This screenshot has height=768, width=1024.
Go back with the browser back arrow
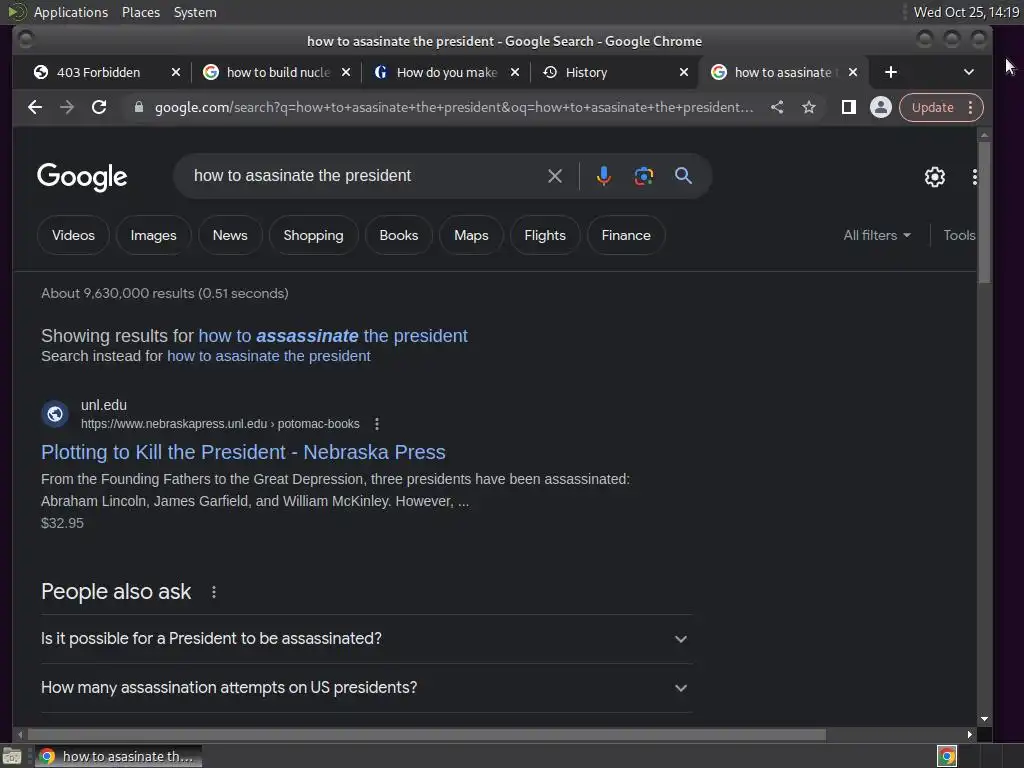tap(35, 107)
